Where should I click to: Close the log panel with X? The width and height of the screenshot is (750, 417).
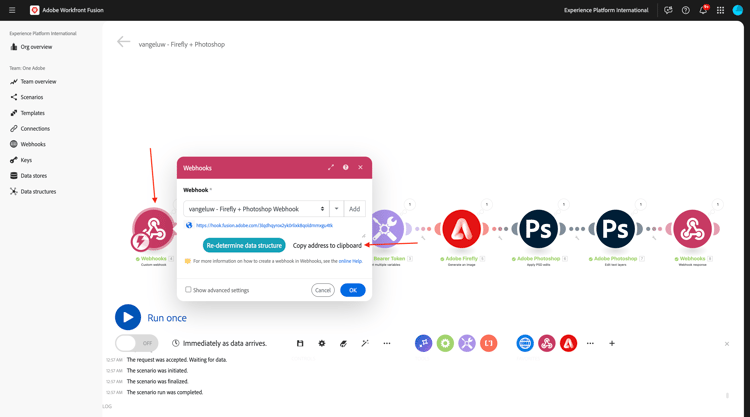click(727, 344)
